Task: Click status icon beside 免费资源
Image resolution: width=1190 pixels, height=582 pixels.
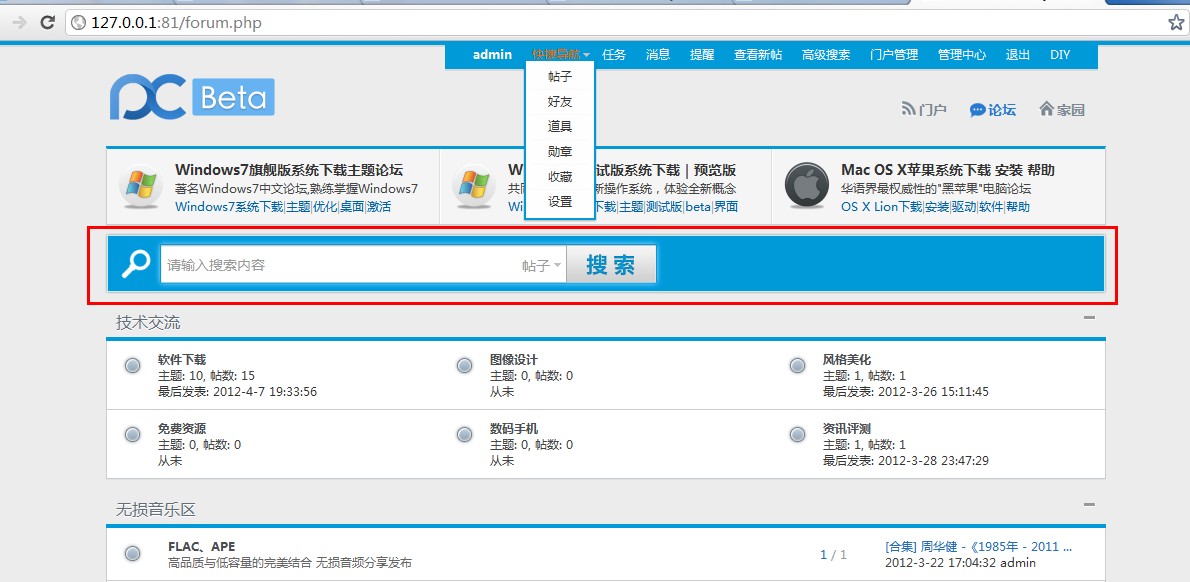Action: click(x=132, y=435)
